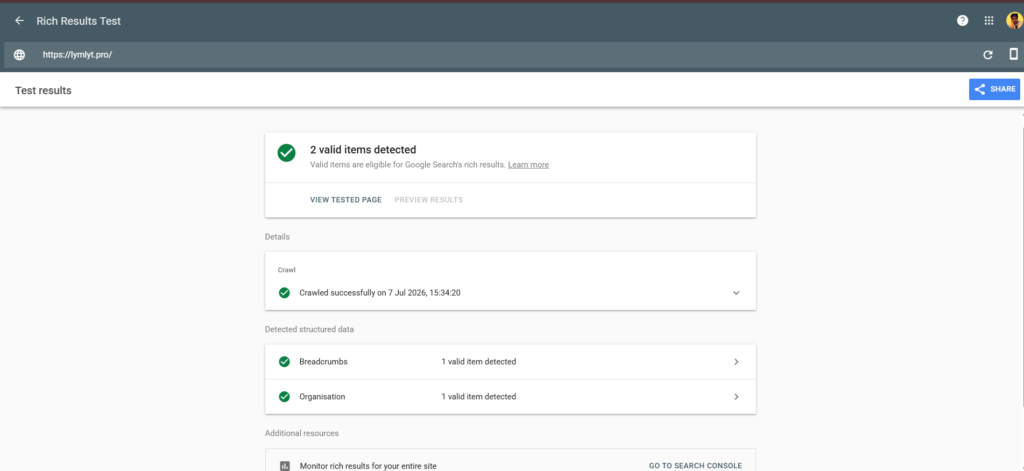Click the smartphone device icon
Image resolution: width=1024 pixels, height=471 pixels.
pos(1014,54)
